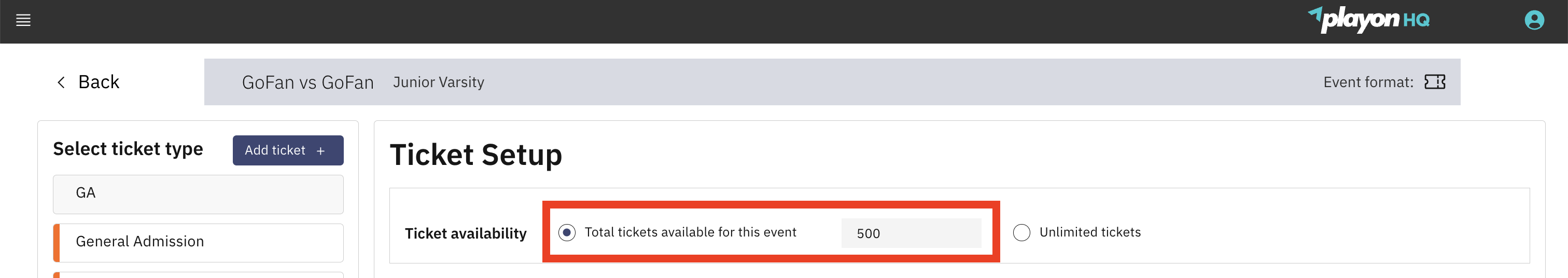Image resolution: width=1568 pixels, height=278 pixels.
Task: Open the user account profile icon
Action: (x=1533, y=21)
